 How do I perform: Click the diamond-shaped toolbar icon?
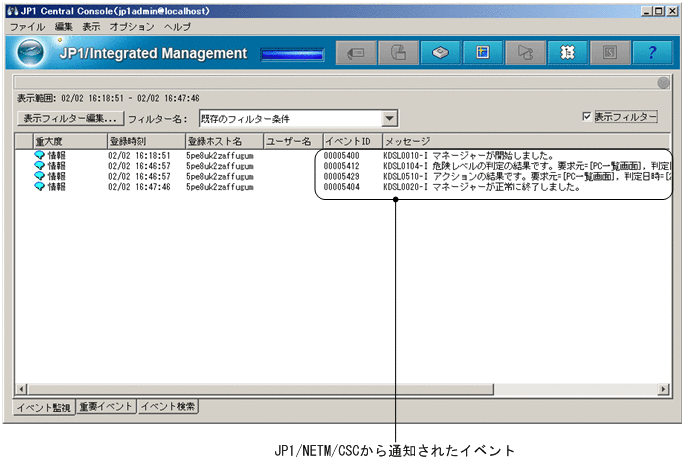pyautogui.click(x=440, y=53)
